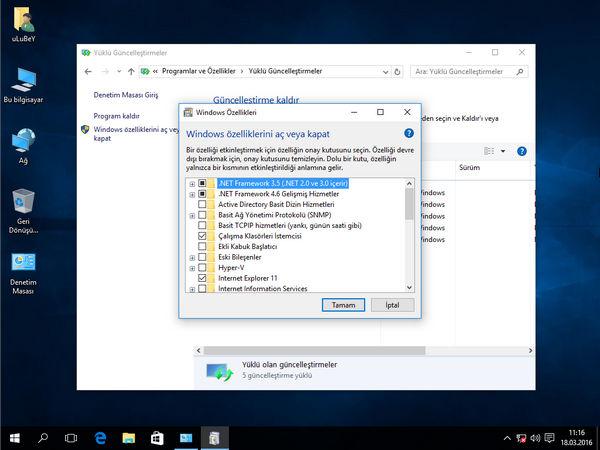Enable Ekli Kabuk Başlatıcı checkbox
600x450 pixels.
tap(202, 246)
